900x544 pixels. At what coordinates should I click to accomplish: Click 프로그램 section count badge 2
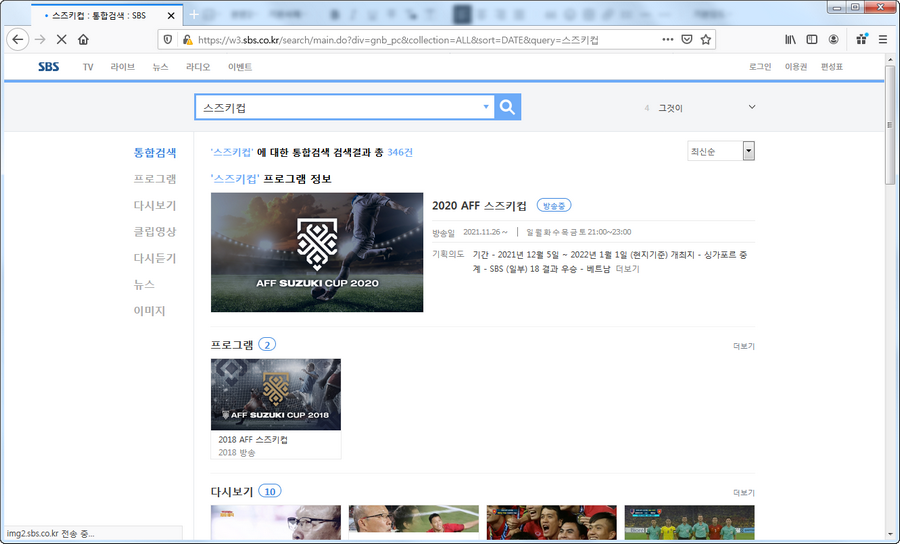[x=267, y=344]
